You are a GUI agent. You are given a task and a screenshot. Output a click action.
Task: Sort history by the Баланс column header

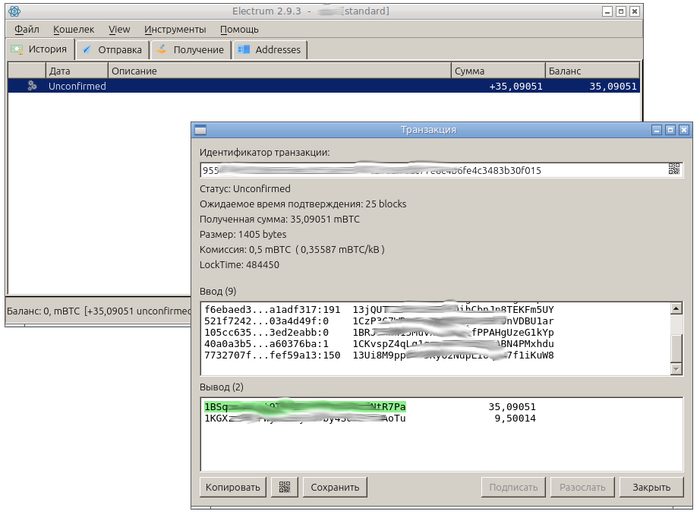coord(592,71)
